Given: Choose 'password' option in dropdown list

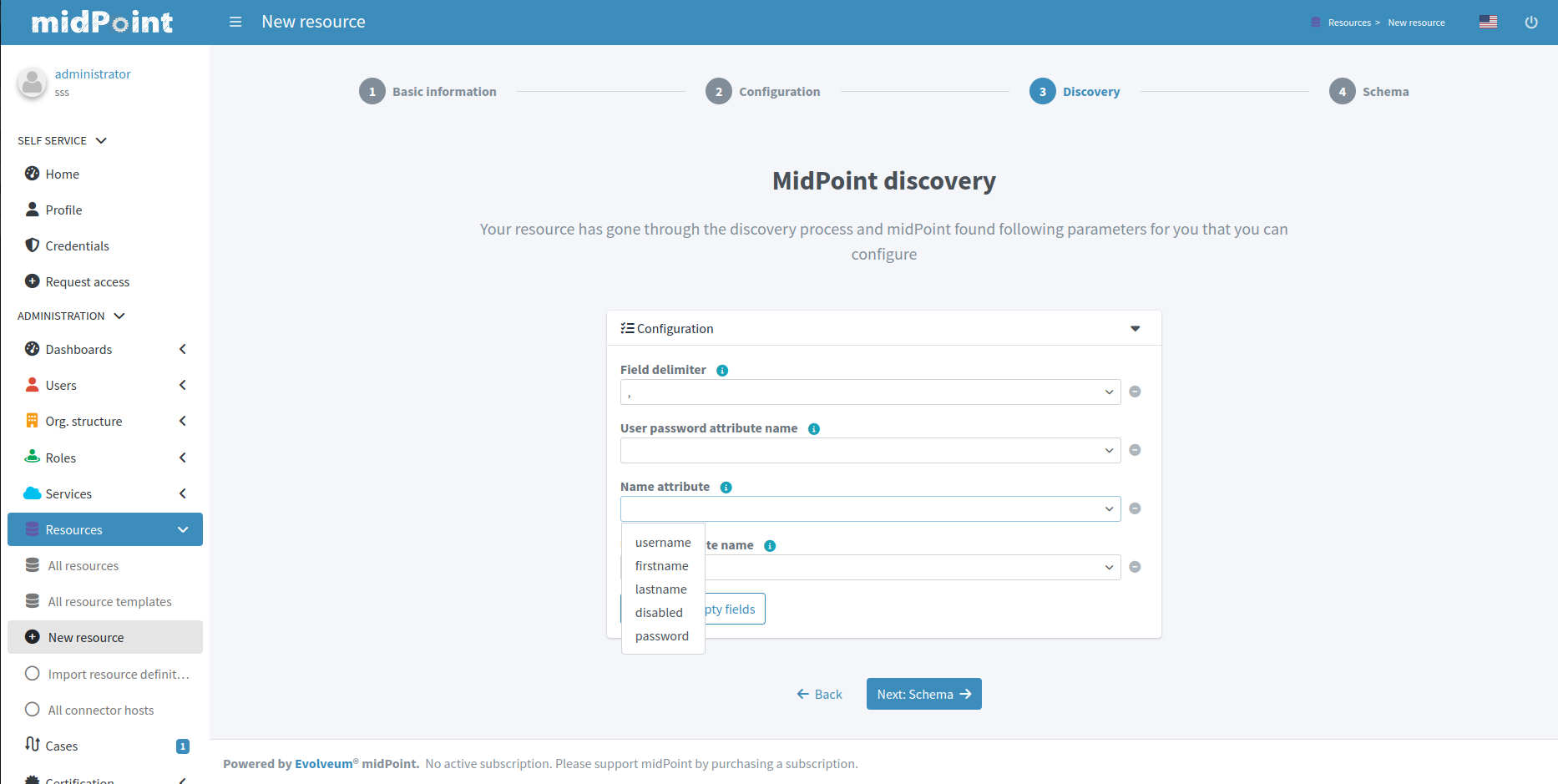Looking at the screenshot, I should click(x=661, y=636).
